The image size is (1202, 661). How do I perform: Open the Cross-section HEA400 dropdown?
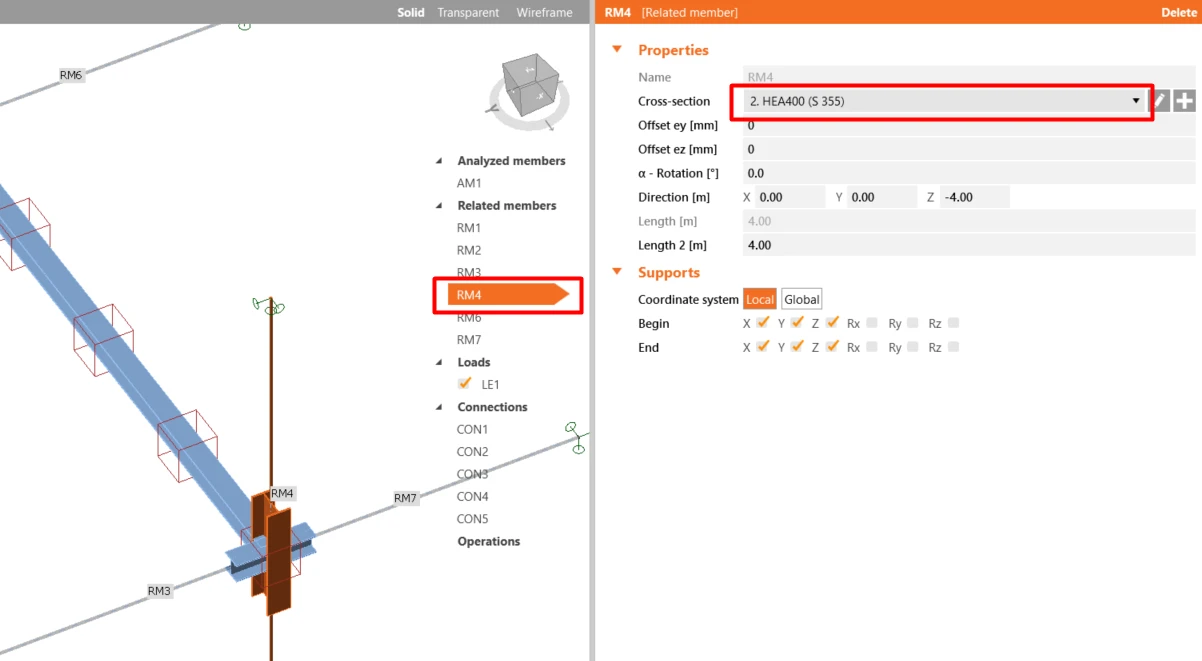945,101
